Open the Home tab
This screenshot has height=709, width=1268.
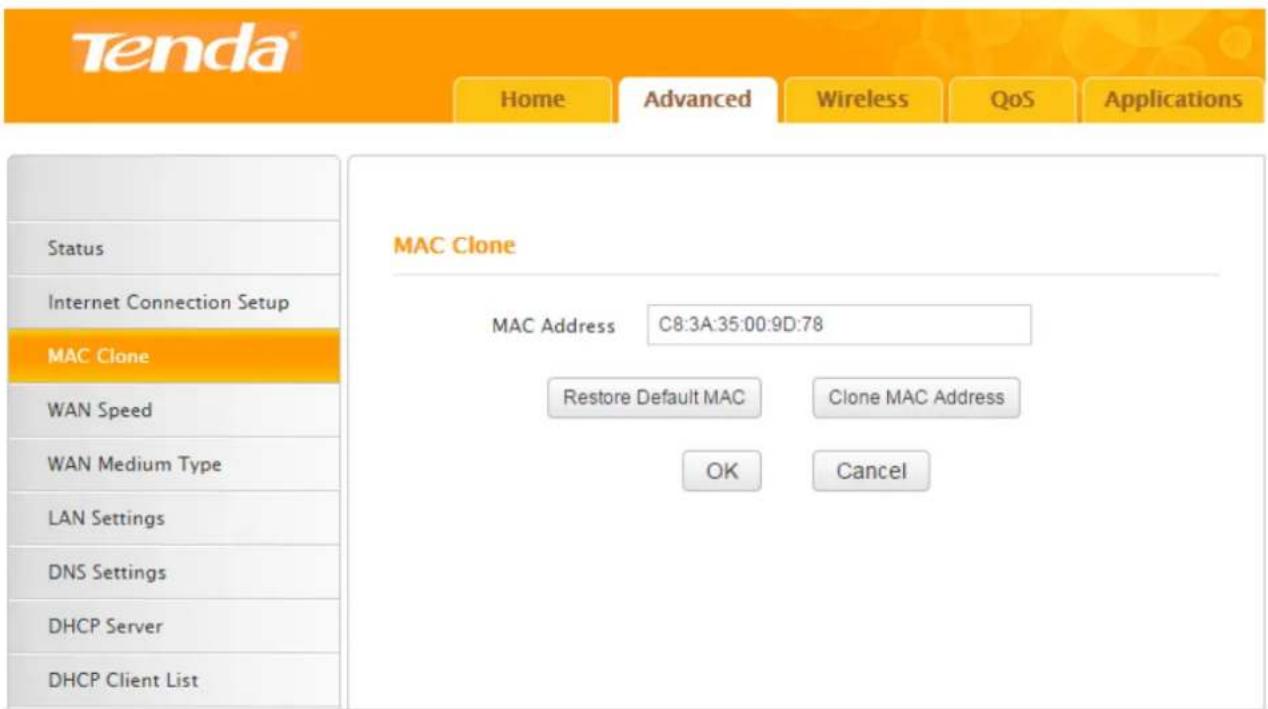532,100
